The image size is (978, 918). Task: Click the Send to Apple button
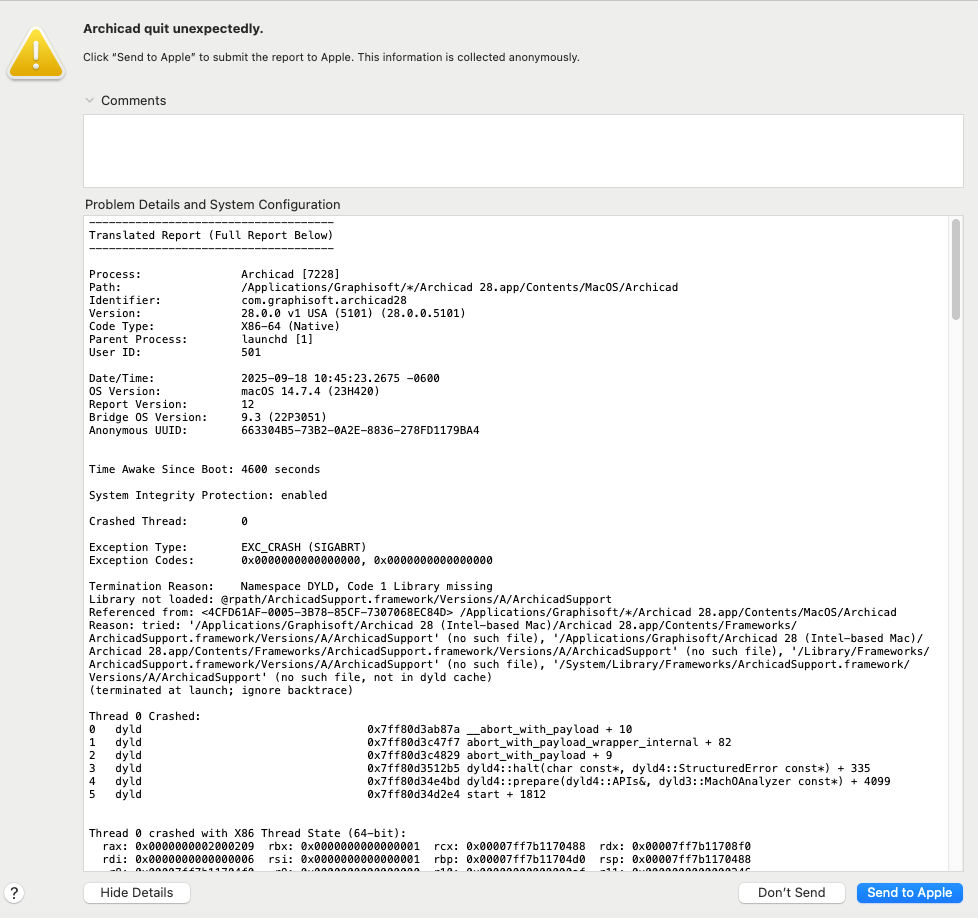(x=909, y=892)
